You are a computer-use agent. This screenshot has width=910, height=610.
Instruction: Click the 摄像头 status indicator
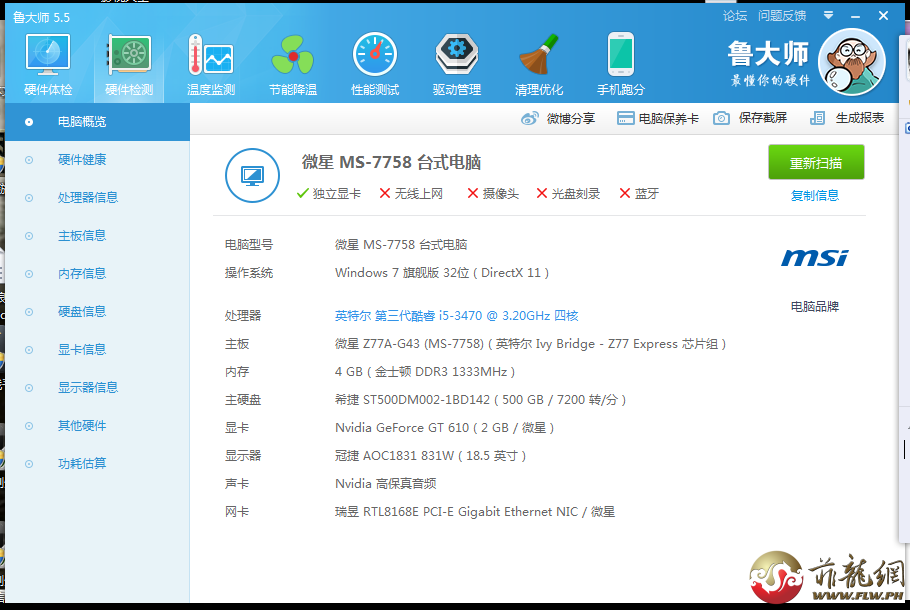tap(493, 194)
